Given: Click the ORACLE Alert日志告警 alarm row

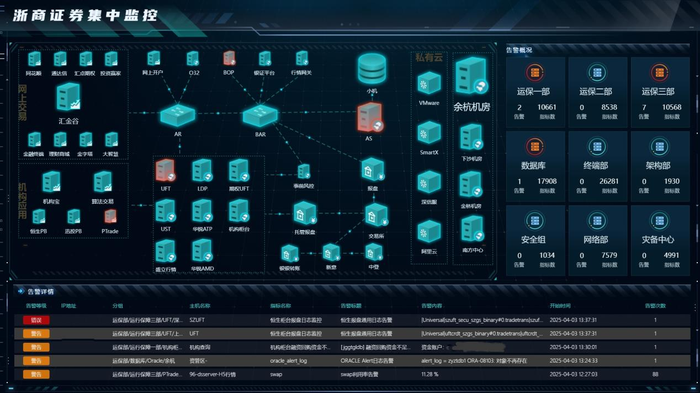Looking at the screenshot, I should click(352, 360).
